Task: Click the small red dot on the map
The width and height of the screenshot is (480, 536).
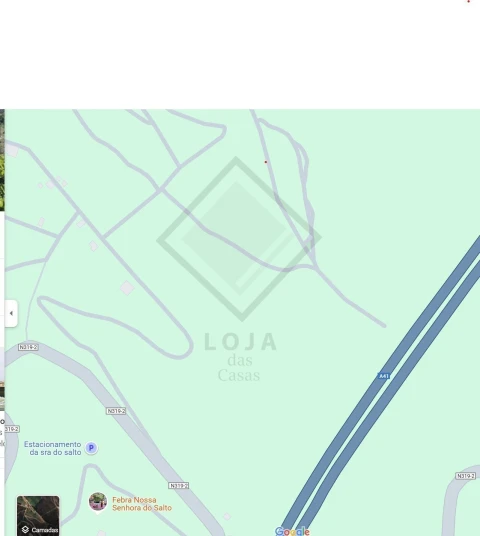Action: tap(266, 162)
